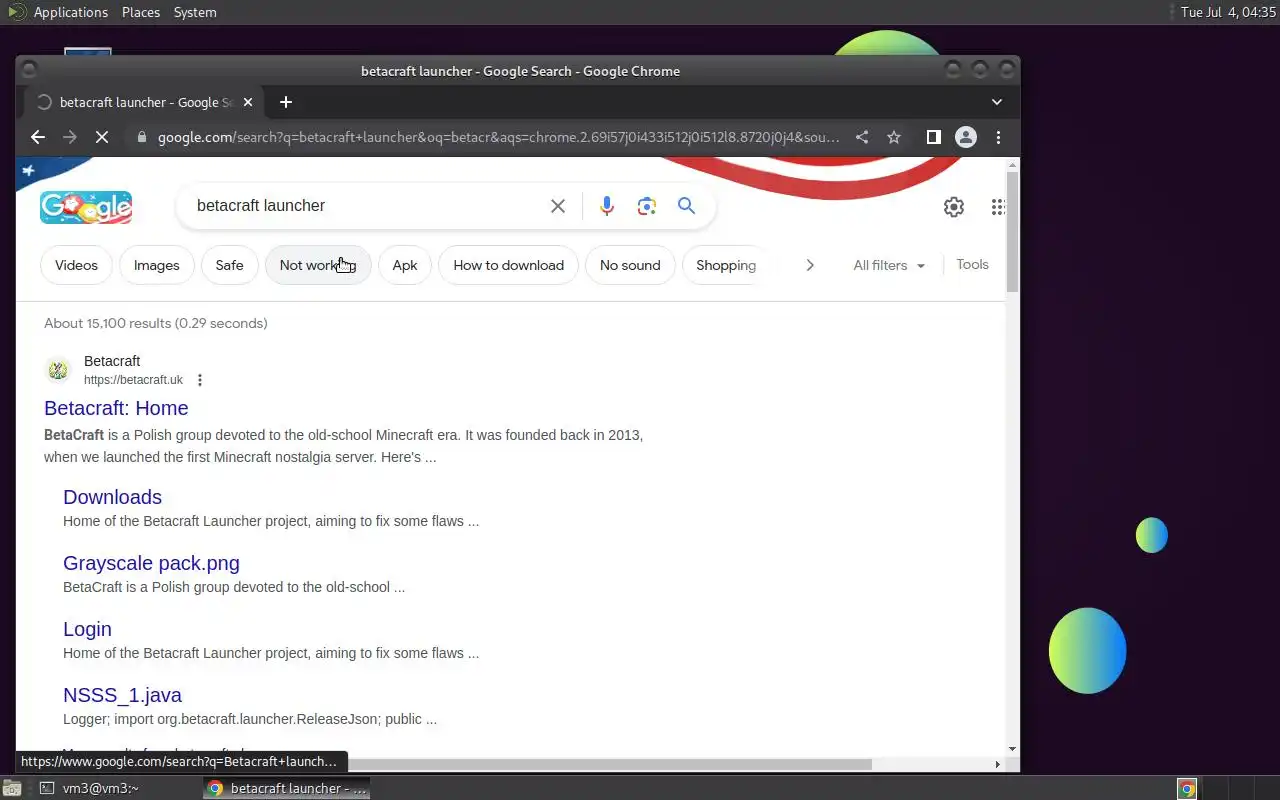The height and width of the screenshot is (800, 1280).
Task: Clear the search box text
Action: click(558, 206)
